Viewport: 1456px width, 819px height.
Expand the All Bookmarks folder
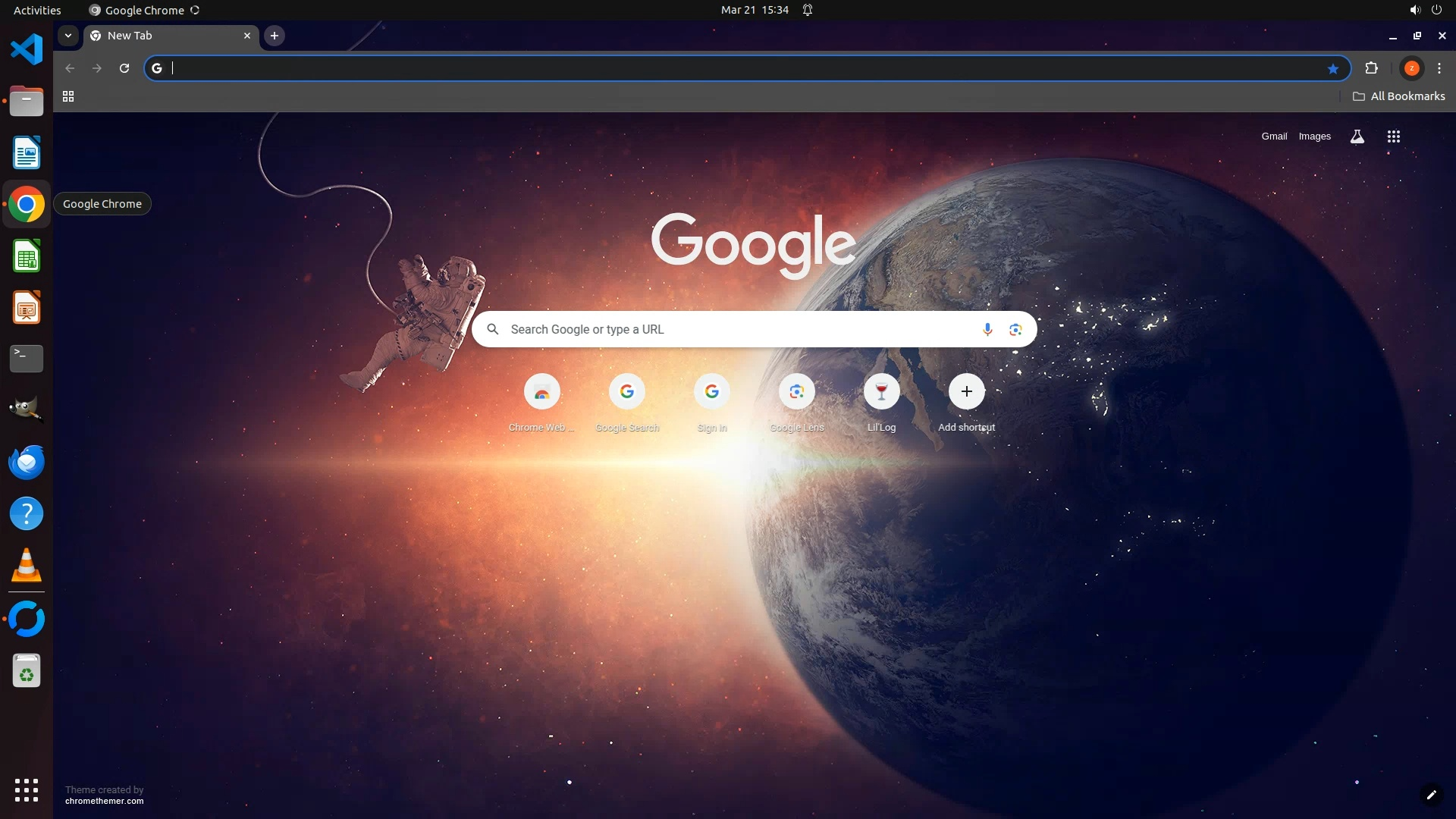1398,96
